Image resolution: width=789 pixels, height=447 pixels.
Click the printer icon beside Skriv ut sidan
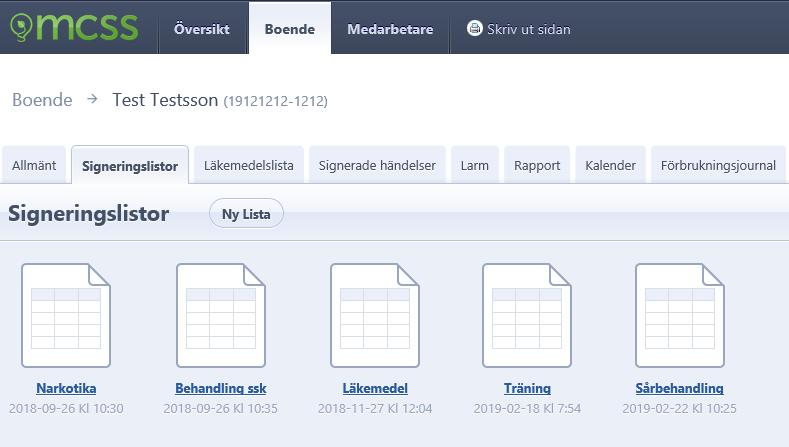(474, 29)
